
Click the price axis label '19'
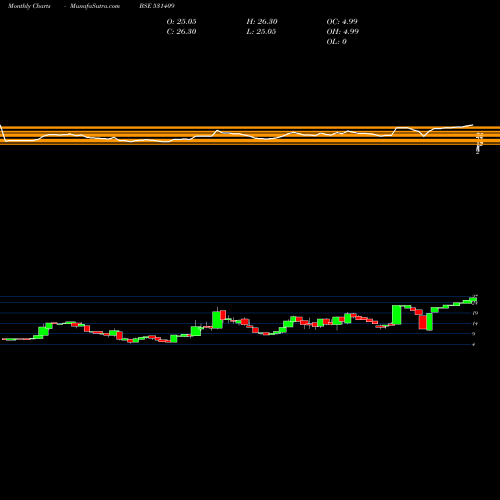(475, 313)
